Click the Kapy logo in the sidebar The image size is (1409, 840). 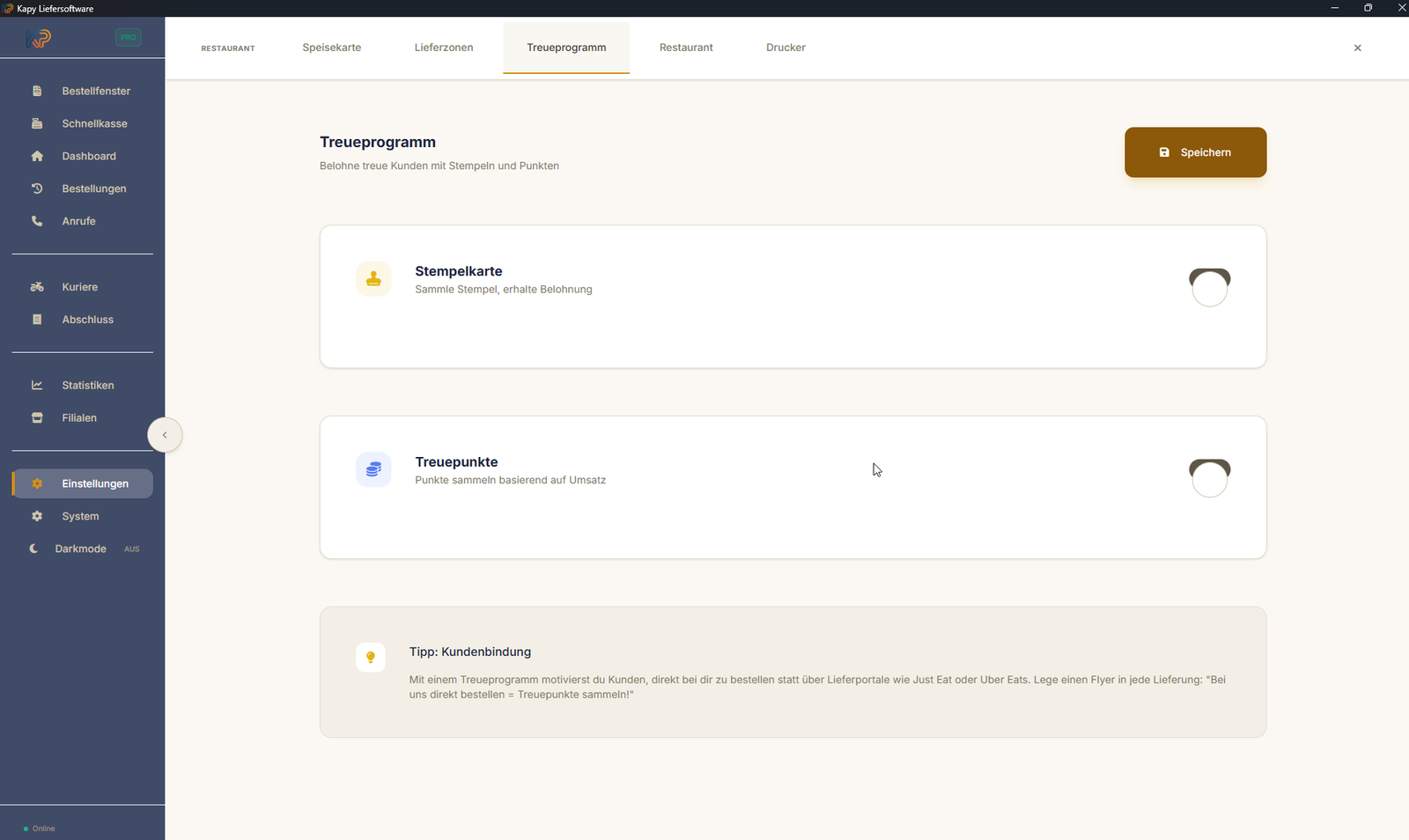click(x=39, y=38)
